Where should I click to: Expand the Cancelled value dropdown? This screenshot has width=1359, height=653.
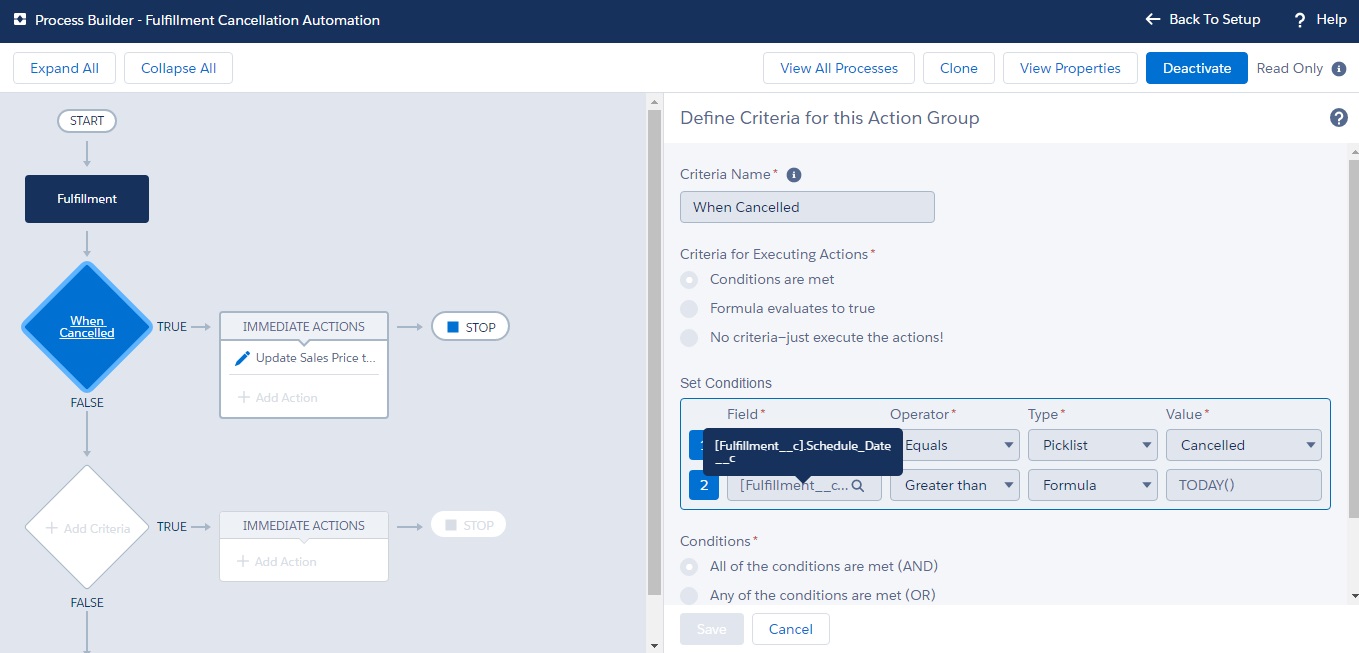coord(1243,446)
